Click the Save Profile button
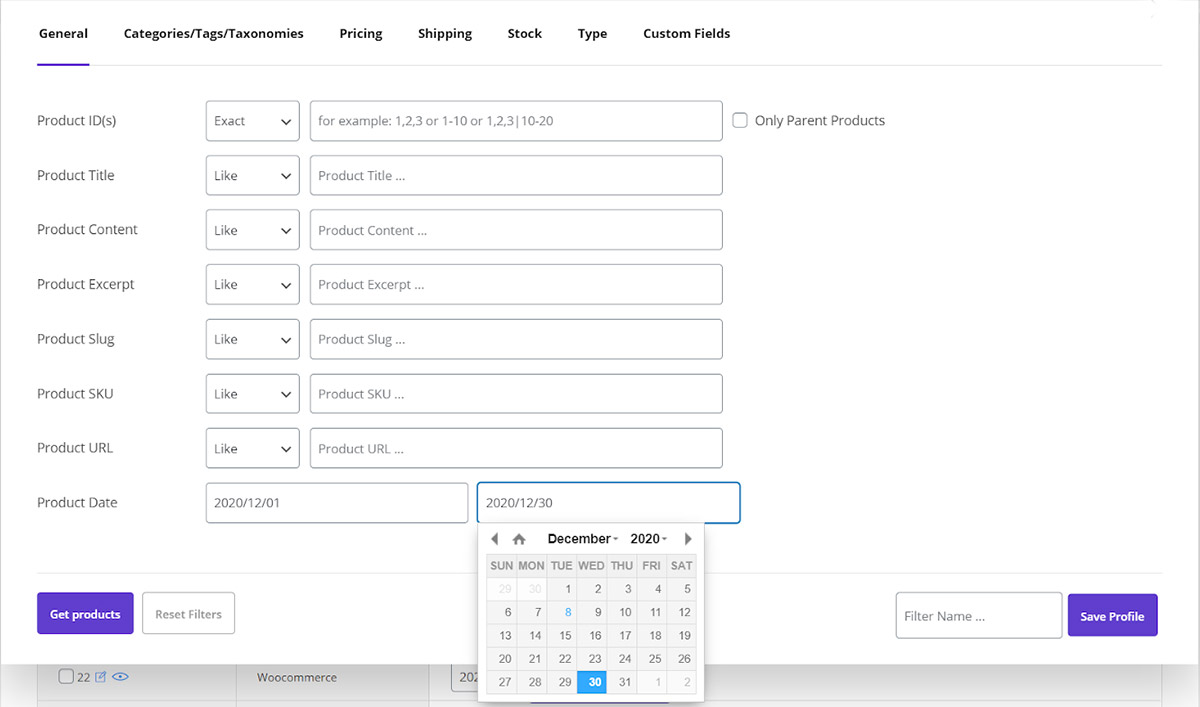Screen dimensions: 1200x707 [1112, 616]
